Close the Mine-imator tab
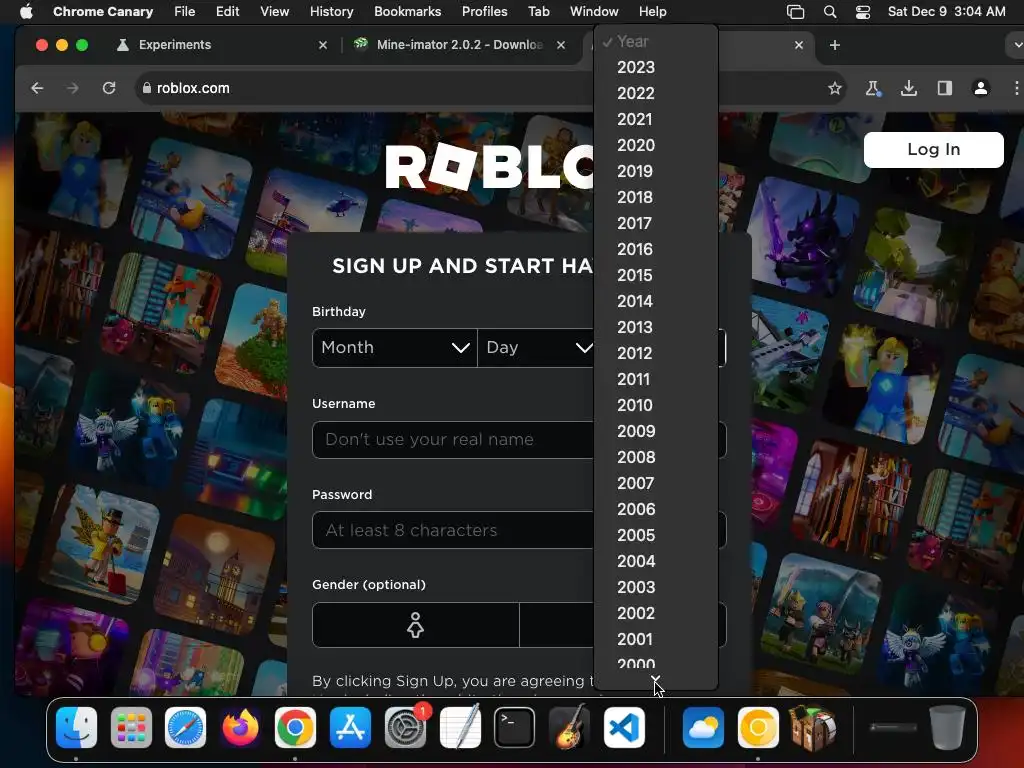 pos(560,45)
